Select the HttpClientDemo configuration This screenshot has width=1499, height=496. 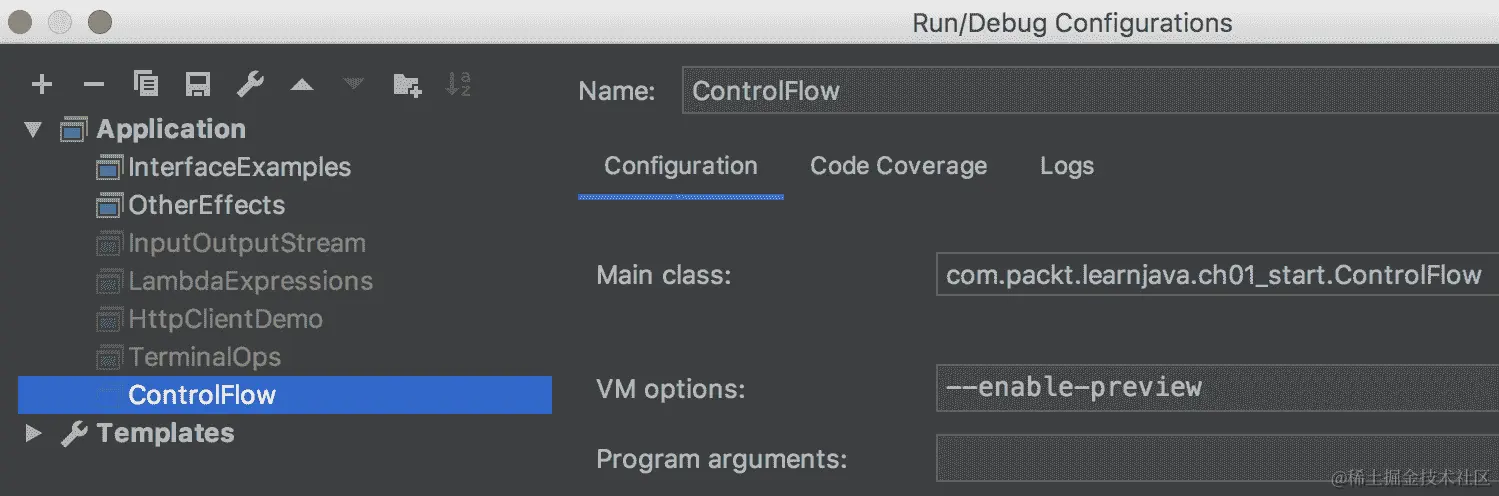tap(225, 319)
